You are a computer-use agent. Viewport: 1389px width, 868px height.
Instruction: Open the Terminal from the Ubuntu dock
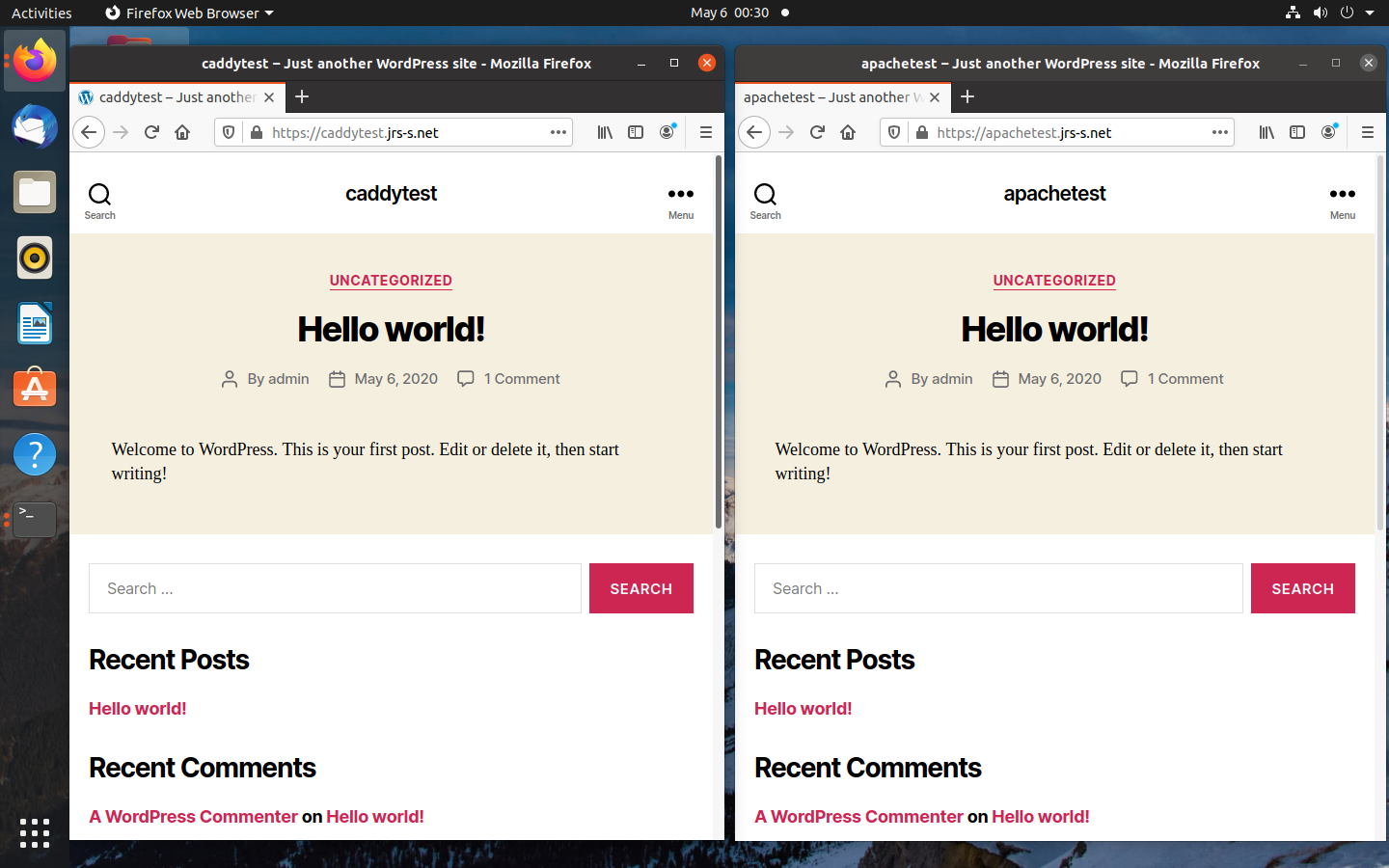click(34, 519)
